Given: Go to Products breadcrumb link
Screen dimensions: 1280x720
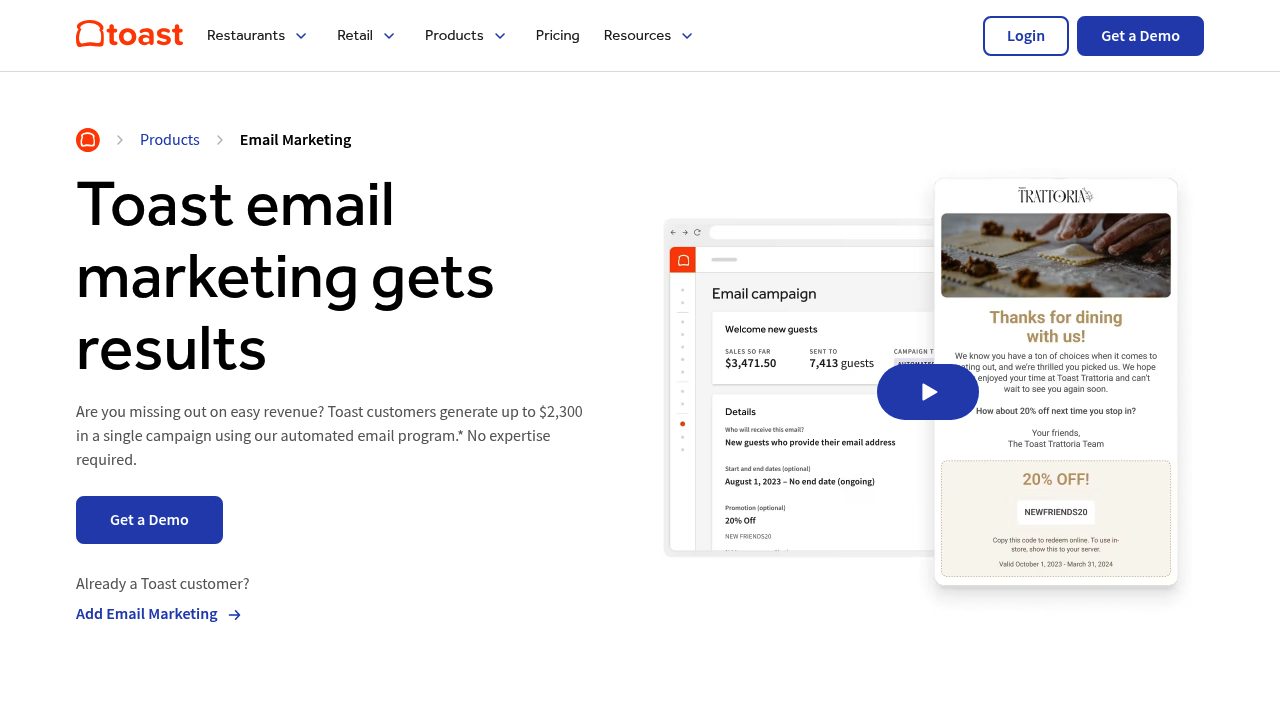Looking at the screenshot, I should [170, 140].
